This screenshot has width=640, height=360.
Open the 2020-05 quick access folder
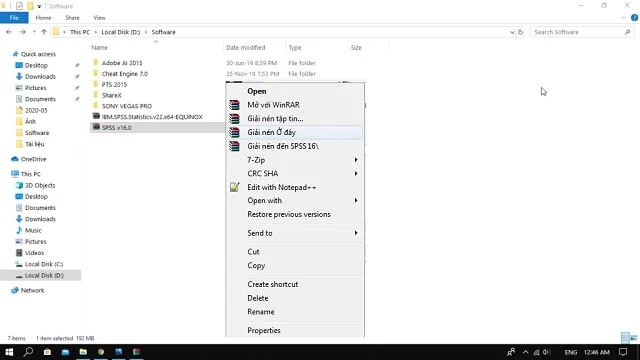coord(36,110)
